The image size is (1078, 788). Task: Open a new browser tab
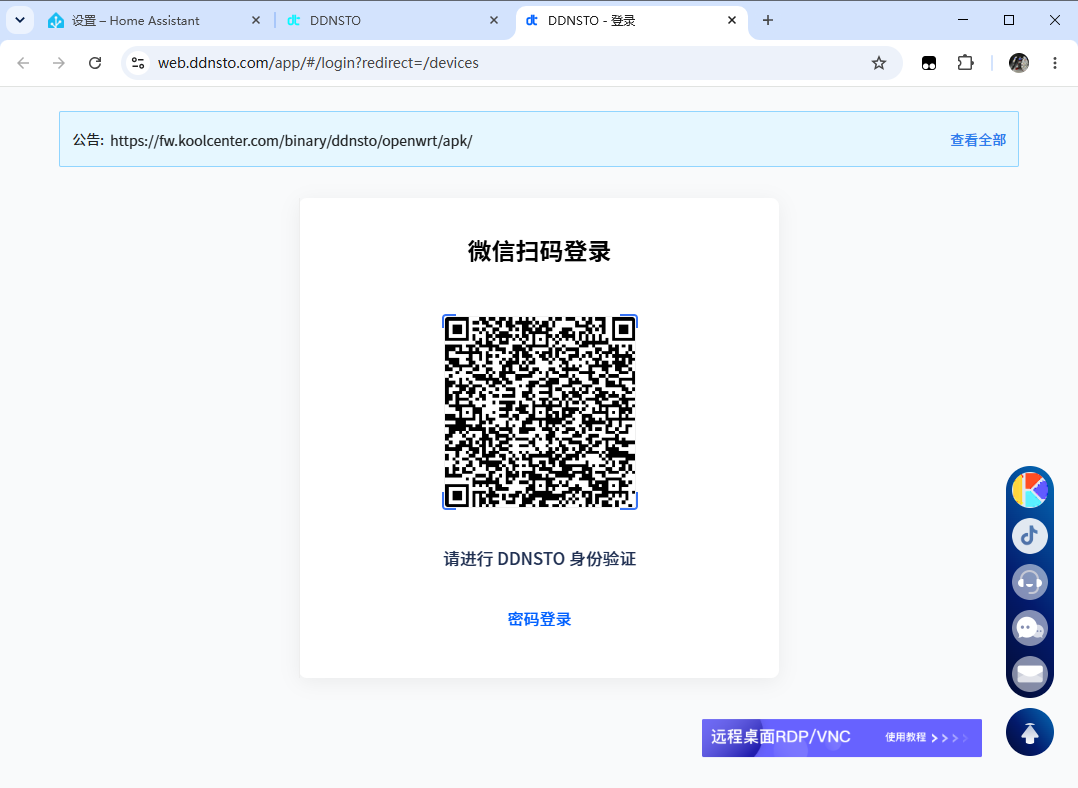(768, 21)
